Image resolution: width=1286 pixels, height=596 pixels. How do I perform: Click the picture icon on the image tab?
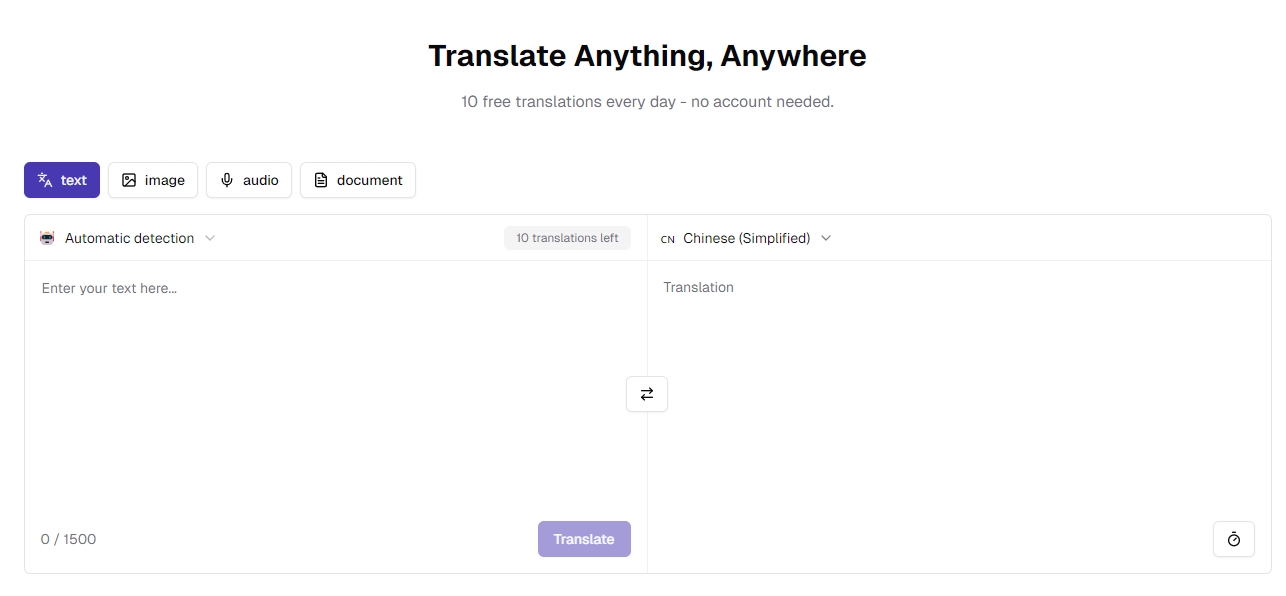[x=129, y=180]
